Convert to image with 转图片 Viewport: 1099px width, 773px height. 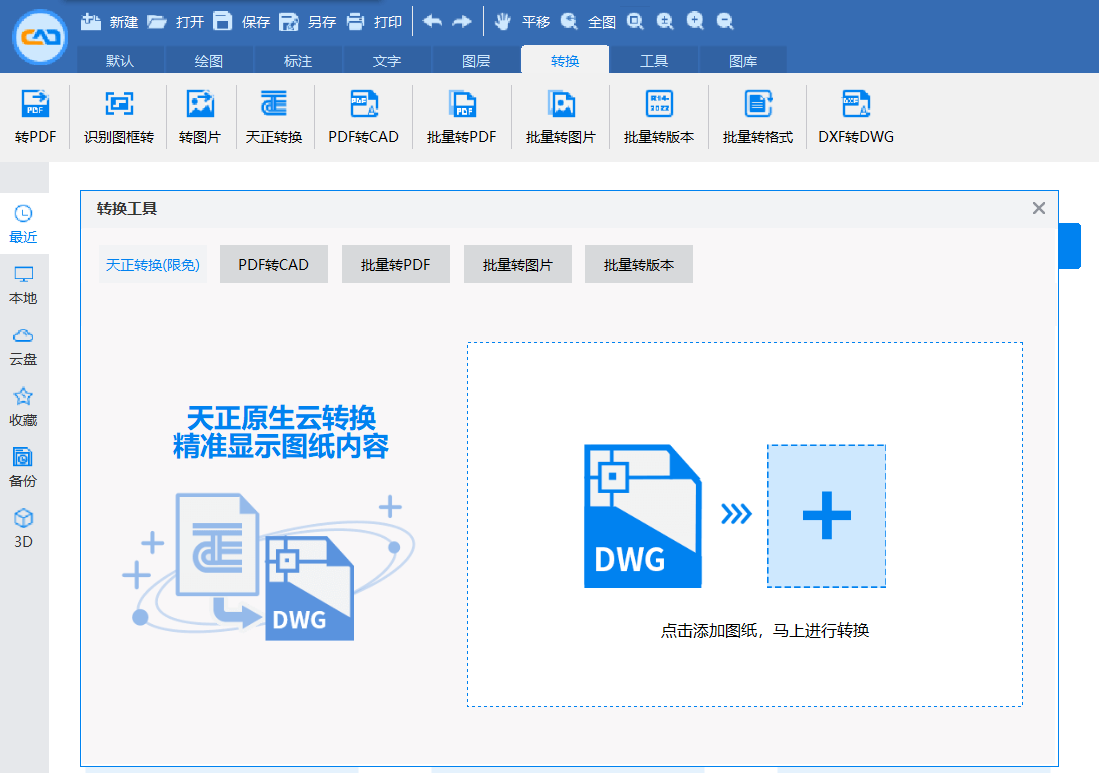[x=200, y=117]
